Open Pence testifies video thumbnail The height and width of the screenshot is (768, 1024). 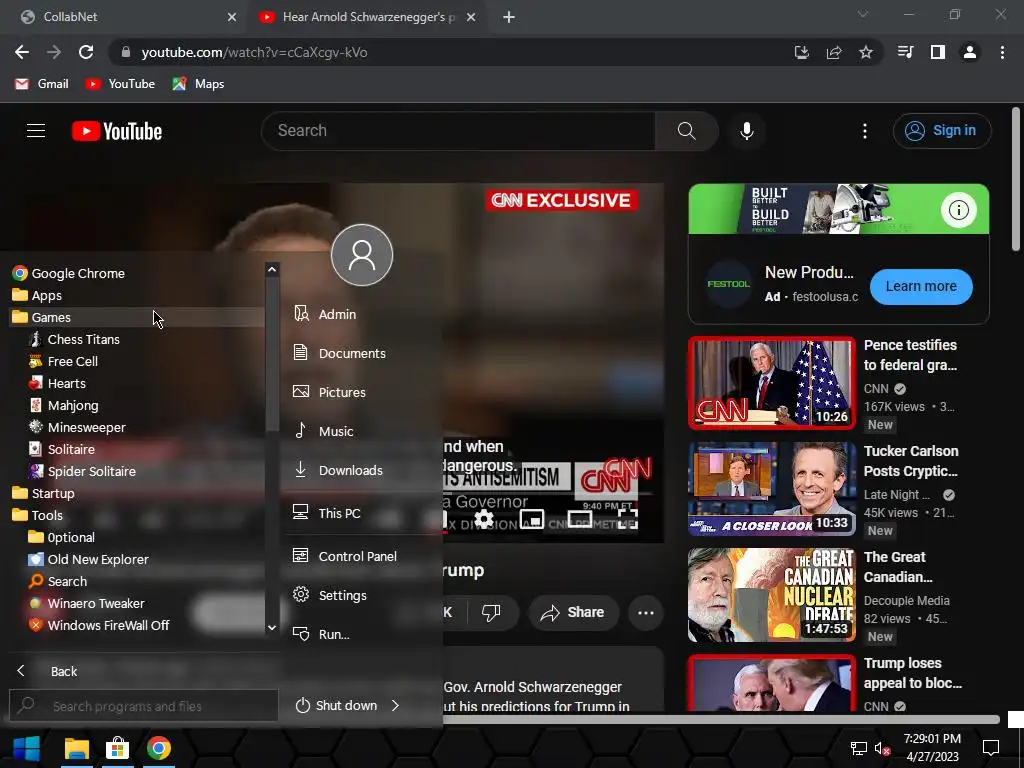pyautogui.click(x=772, y=383)
